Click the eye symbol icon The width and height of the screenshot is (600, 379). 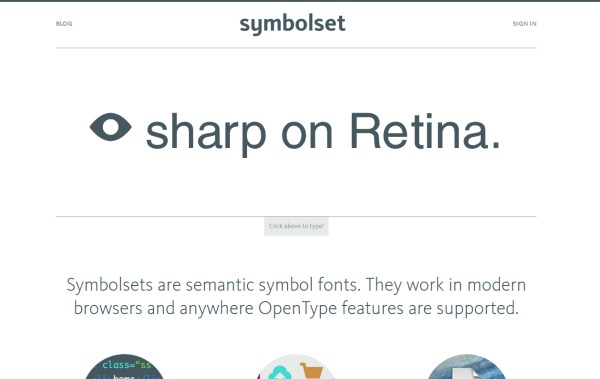[111, 127]
